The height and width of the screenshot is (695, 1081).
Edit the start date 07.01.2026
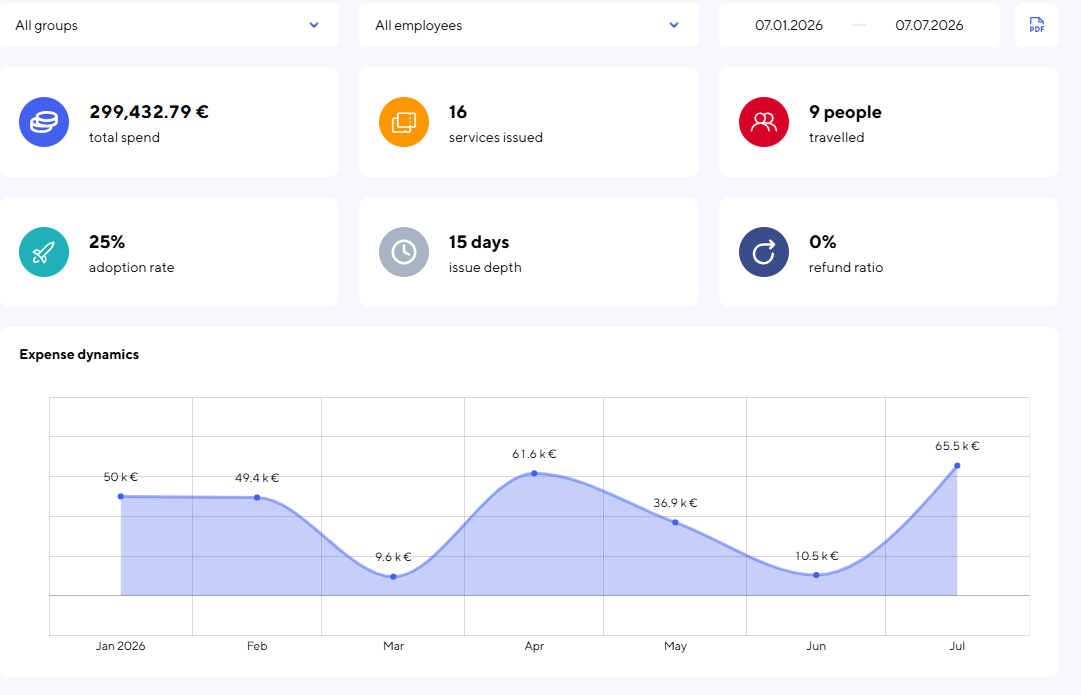pyautogui.click(x=789, y=26)
